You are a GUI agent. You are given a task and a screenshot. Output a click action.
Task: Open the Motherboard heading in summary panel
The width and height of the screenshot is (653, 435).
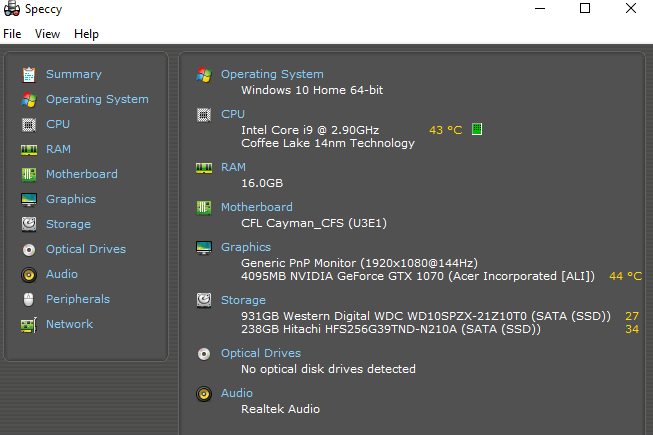[257, 207]
